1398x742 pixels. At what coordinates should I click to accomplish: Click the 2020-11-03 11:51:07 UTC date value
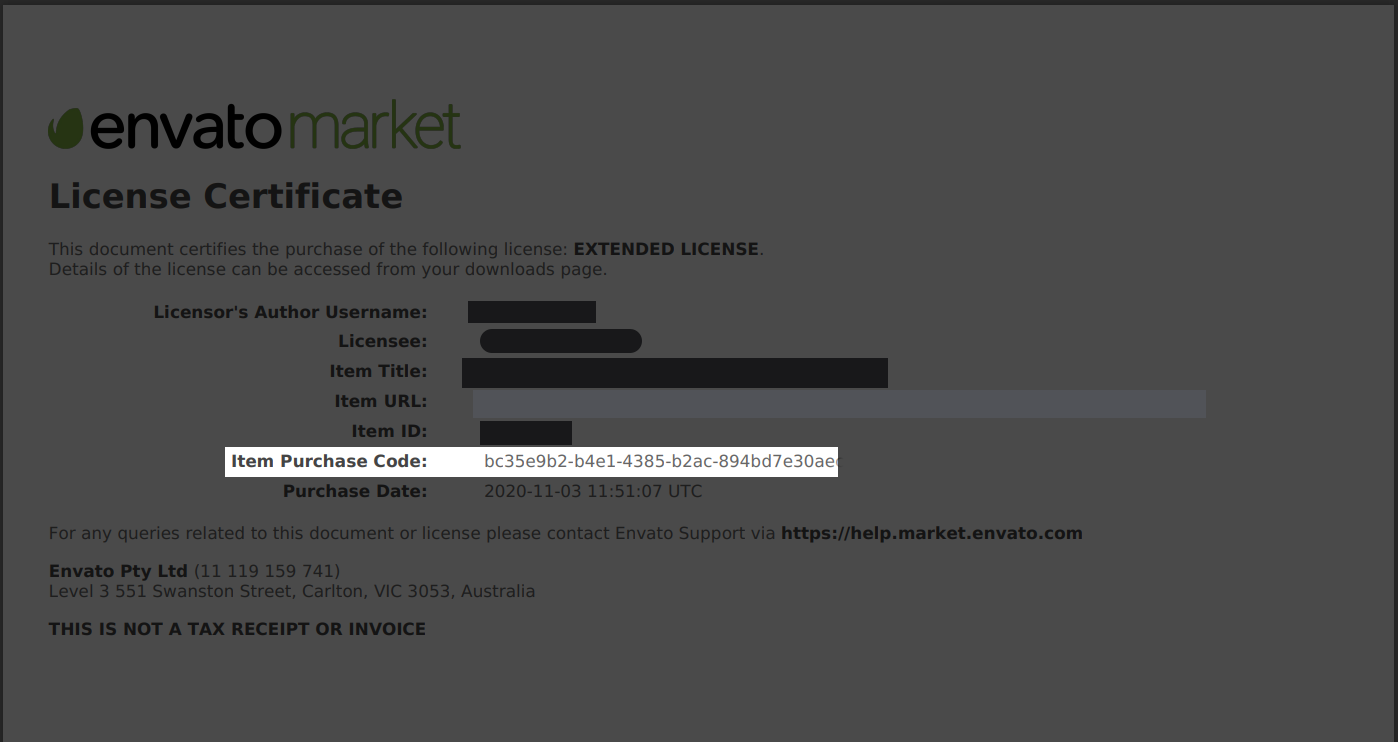(x=593, y=492)
